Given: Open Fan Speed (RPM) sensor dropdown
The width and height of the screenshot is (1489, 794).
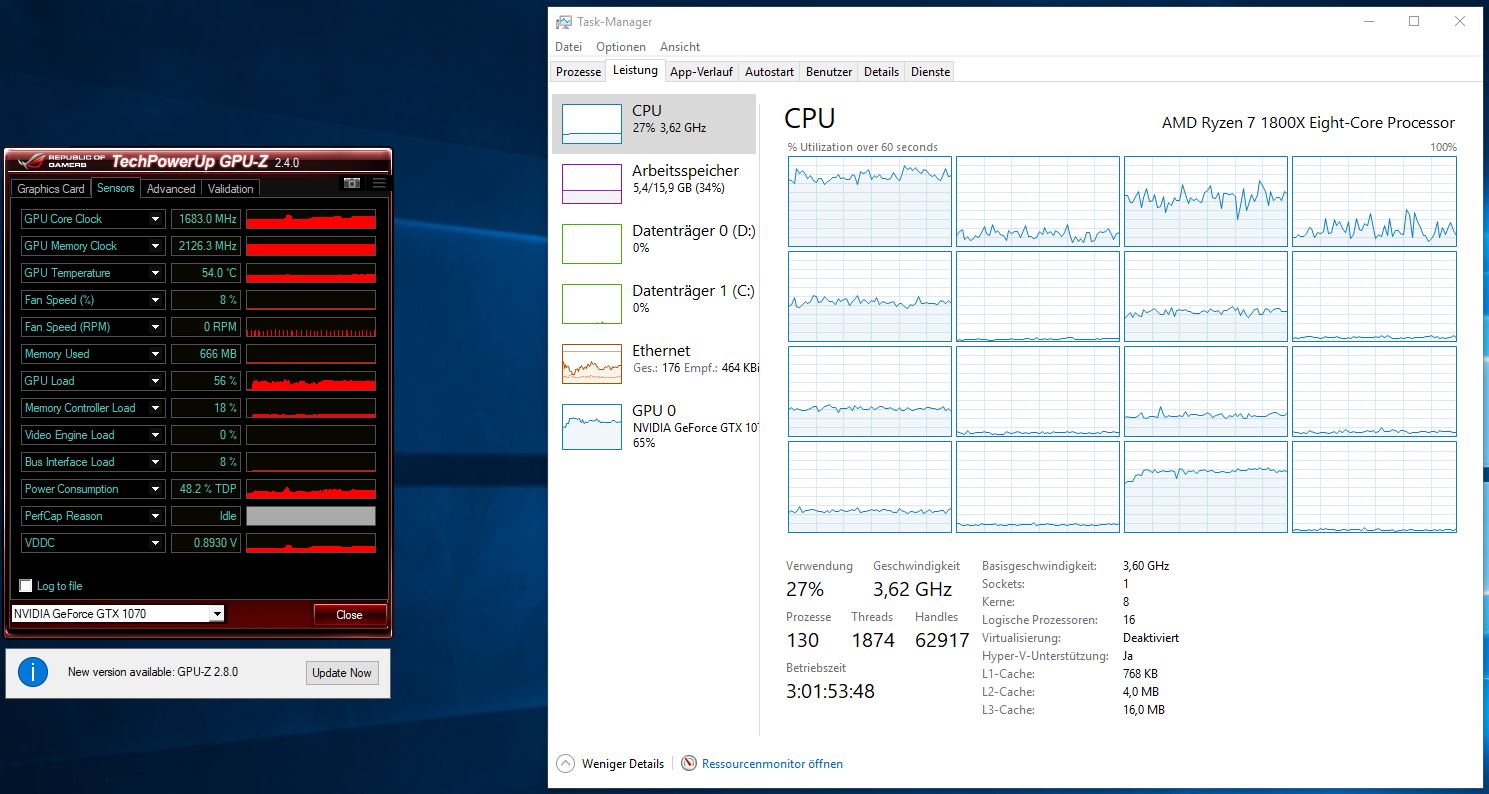Looking at the screenshot, I should click(x=156, y=327).
